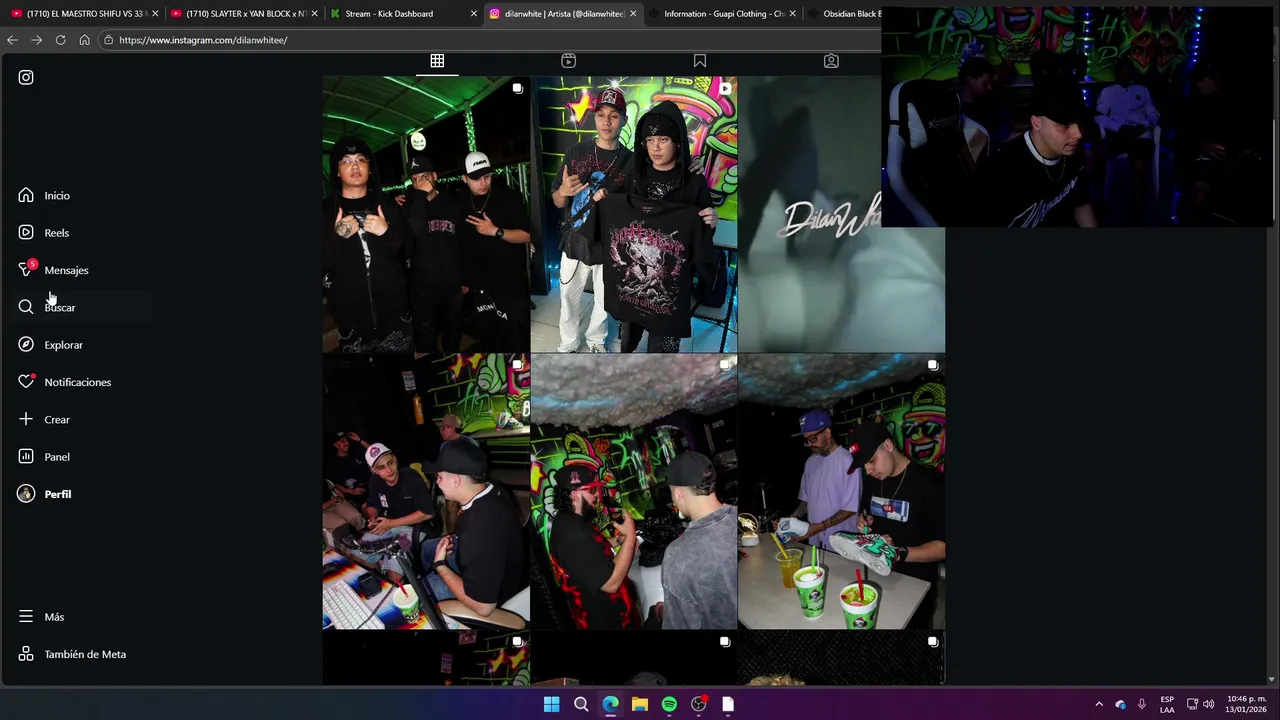This screenshot has height=720, width=1280.
Task: Open Windows taskbar search
Action: pos(581,704)
